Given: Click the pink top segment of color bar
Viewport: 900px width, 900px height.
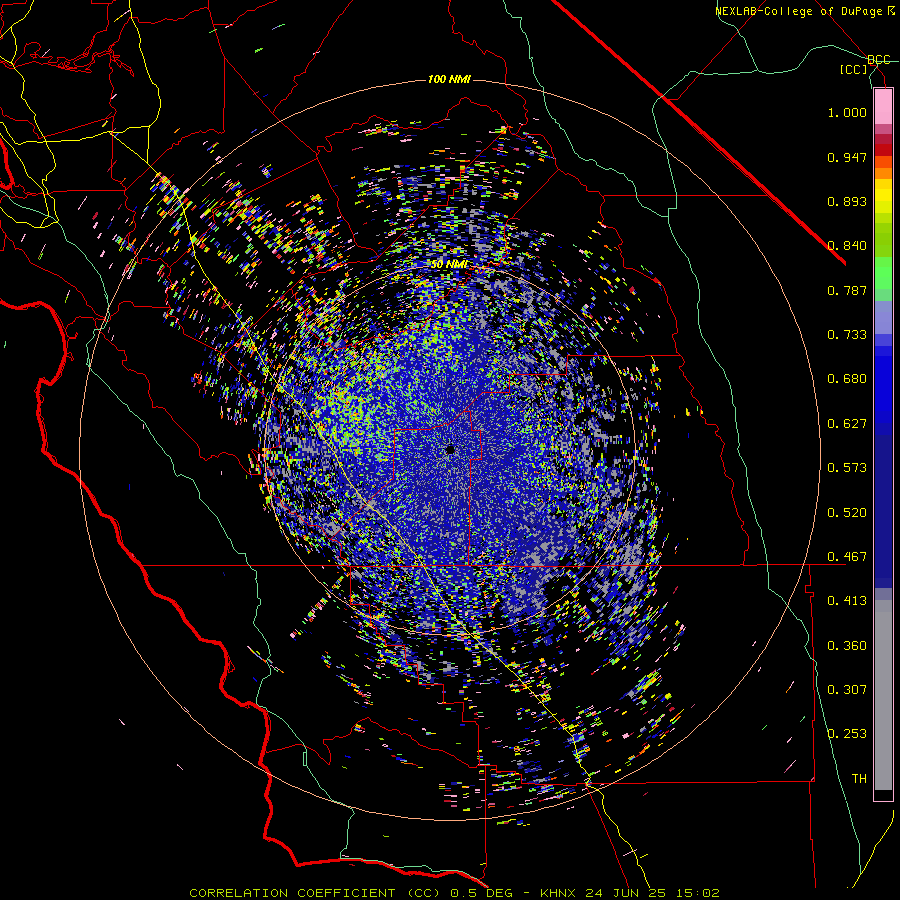Looking at the screenshot, I should [883, 106].
